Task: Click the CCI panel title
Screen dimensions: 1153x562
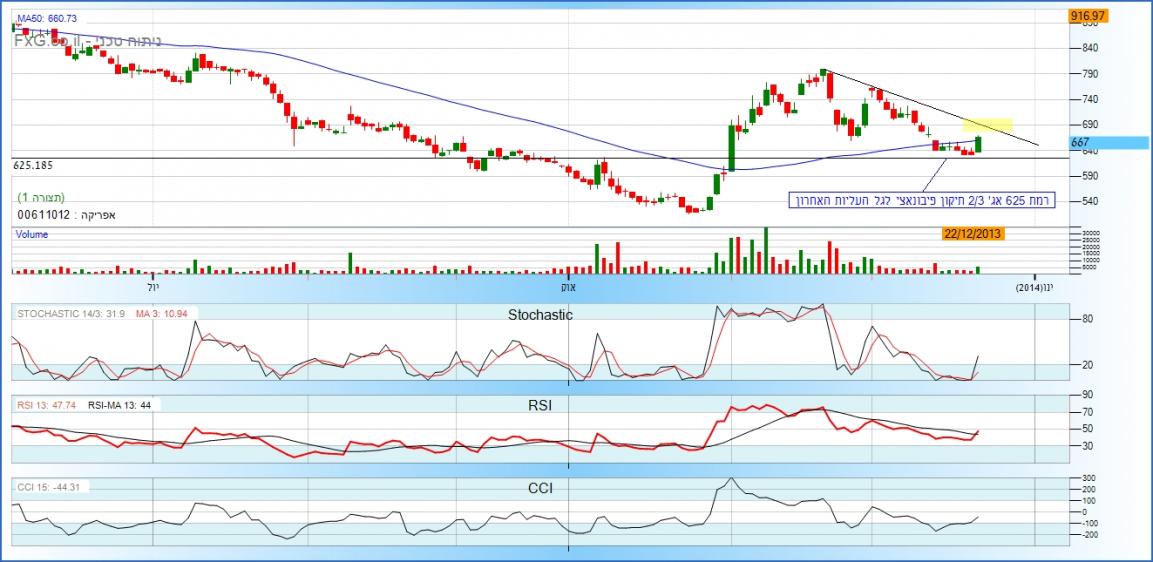Action: [540, 488]
